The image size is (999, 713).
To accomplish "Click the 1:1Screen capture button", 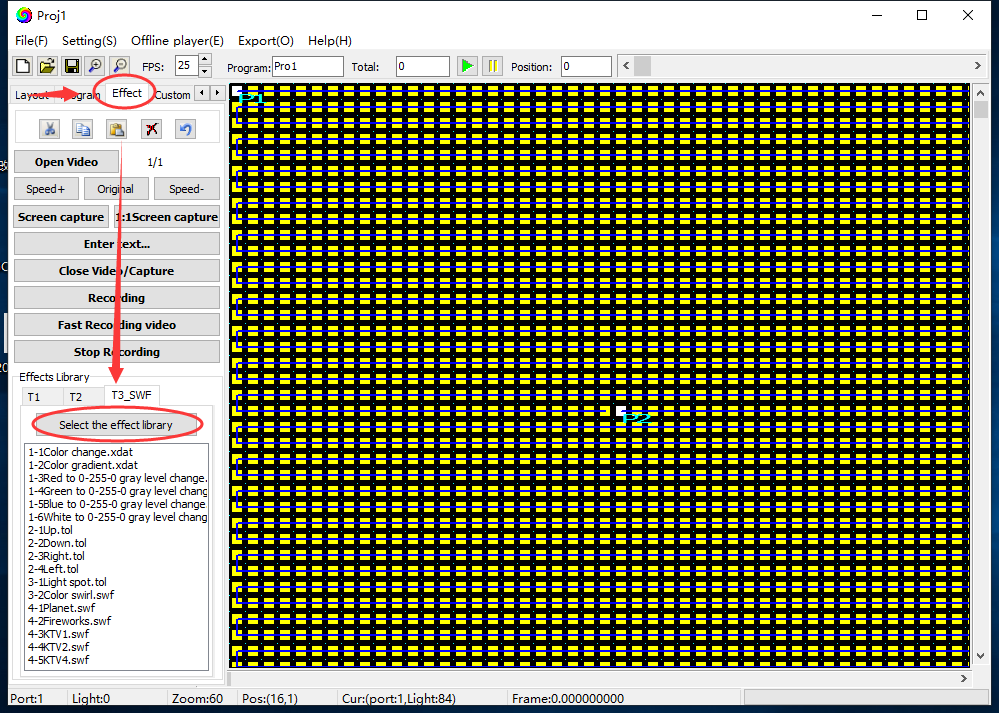I will (167, 217).
